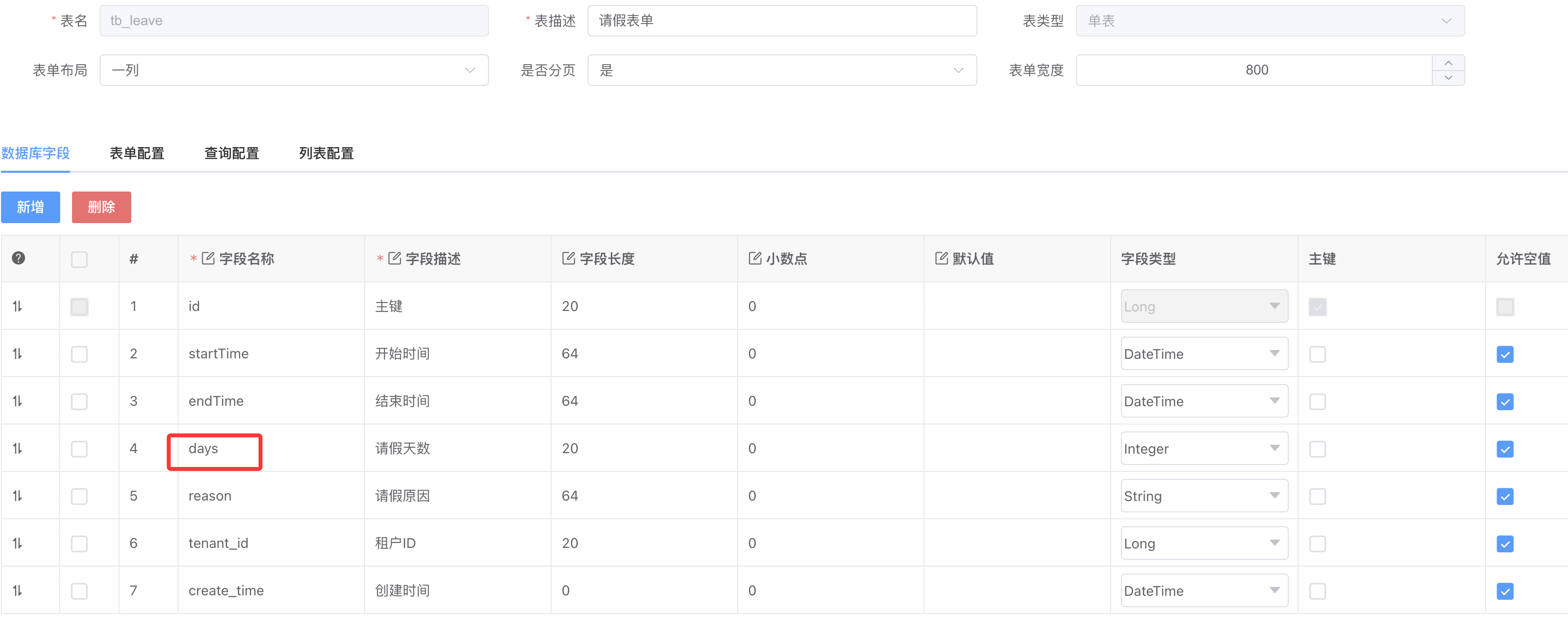Increase 表单宽度 using the up arrow
This screenshot has width=1568, height=619.
1448,63
